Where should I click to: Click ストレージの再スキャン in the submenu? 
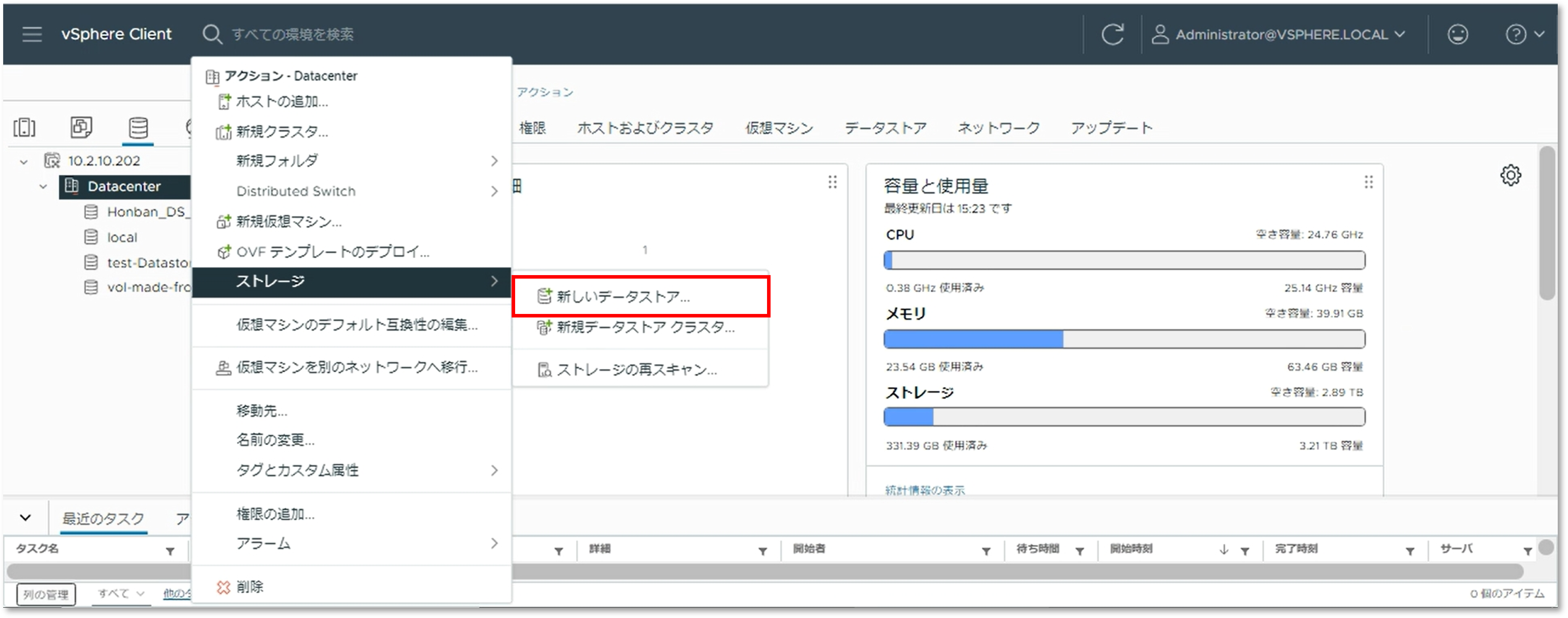click(x=641, y=370)
